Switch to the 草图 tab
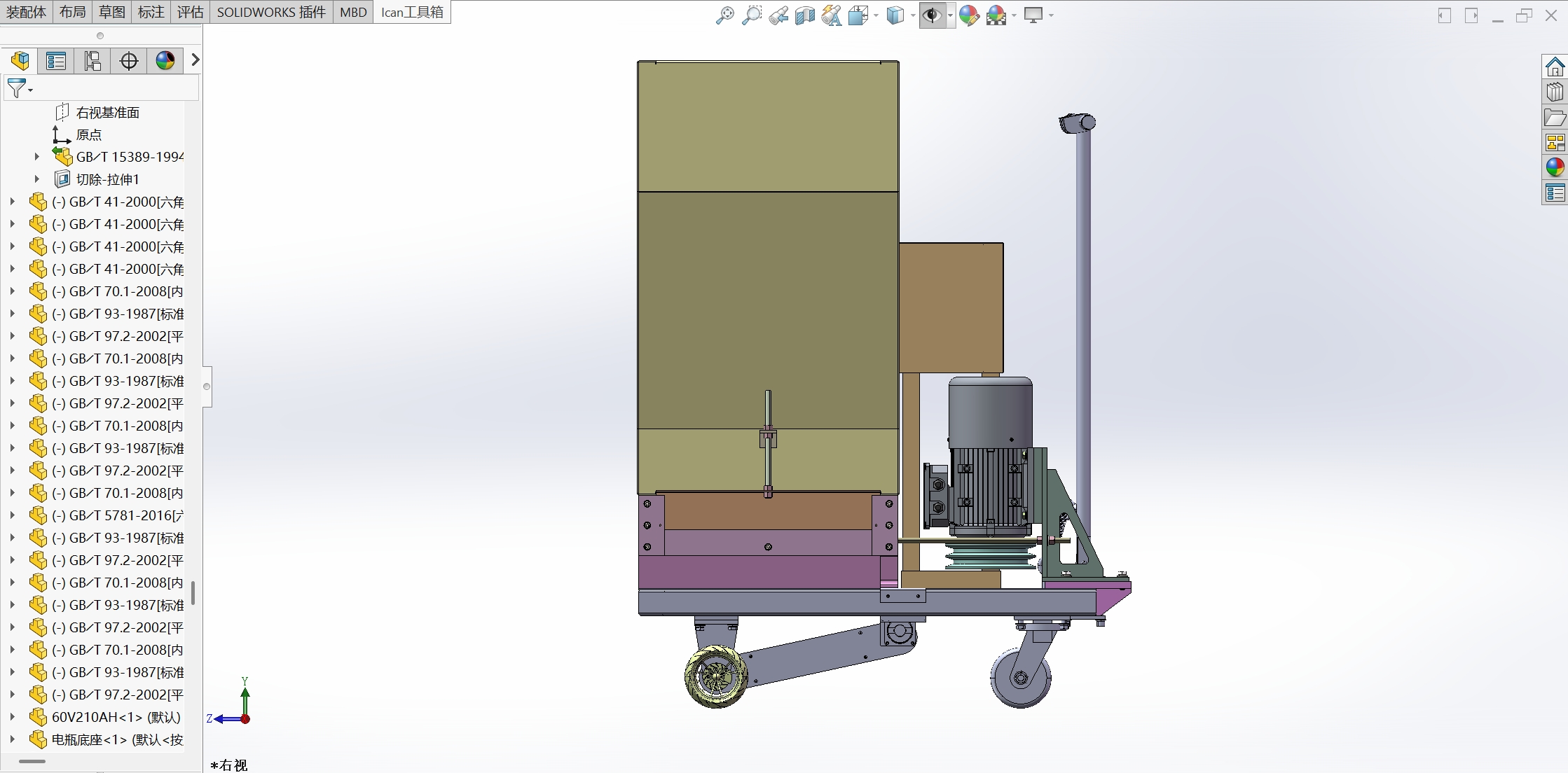Image resolution: width=1568 pixels, height=773 pixels. pyautogui.click(x=111, y=12)
